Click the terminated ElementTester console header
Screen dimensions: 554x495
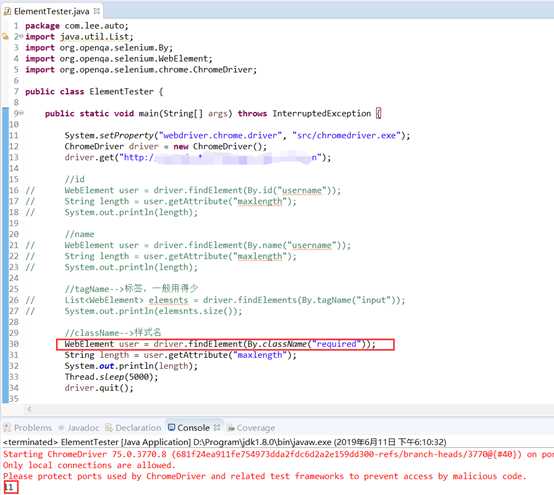click(225, 442)
